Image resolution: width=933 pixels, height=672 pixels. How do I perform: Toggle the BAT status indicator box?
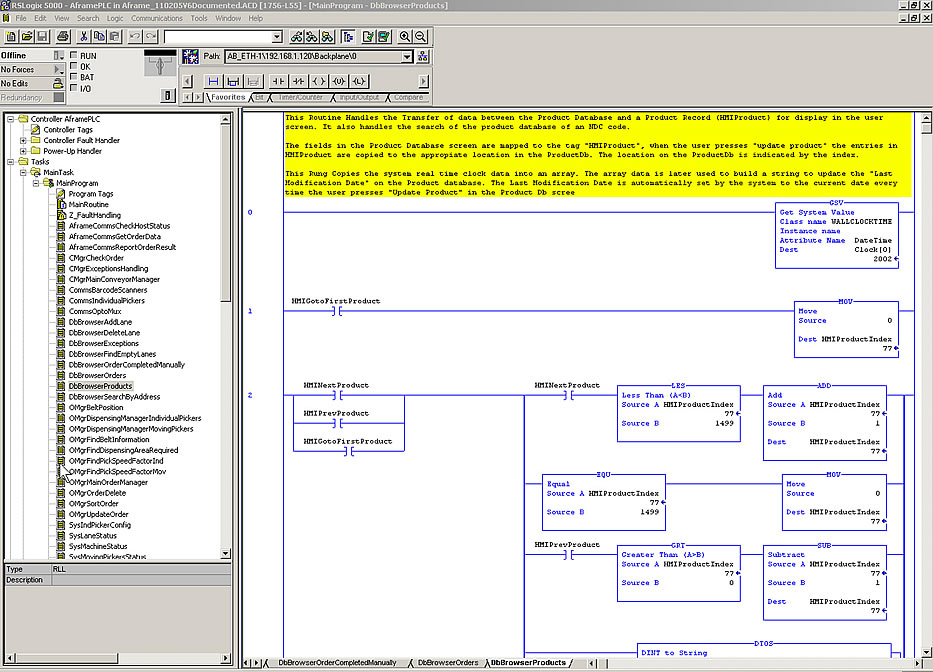(74, 77)
